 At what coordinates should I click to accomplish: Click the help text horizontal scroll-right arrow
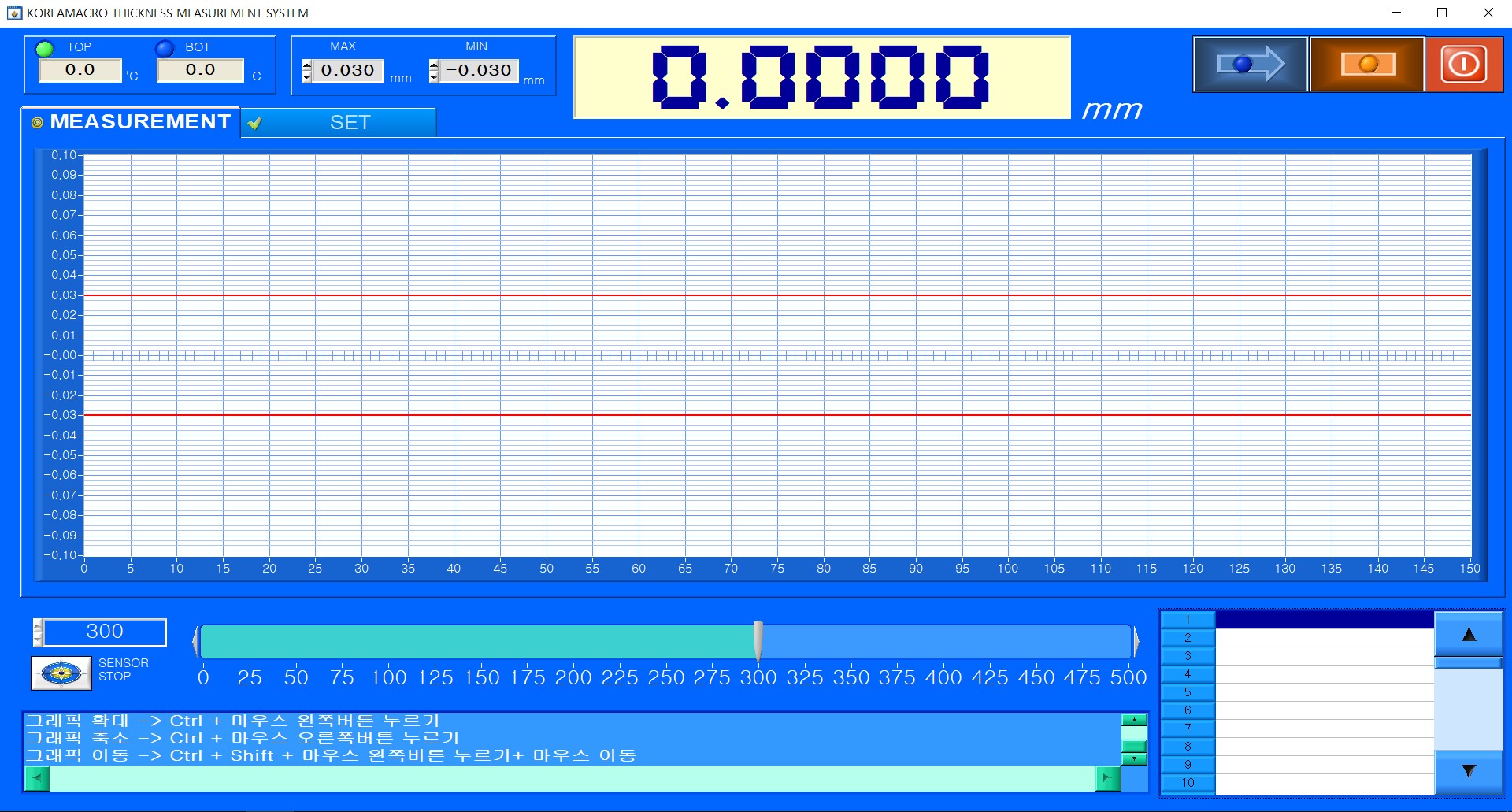tap(1108, 779)
